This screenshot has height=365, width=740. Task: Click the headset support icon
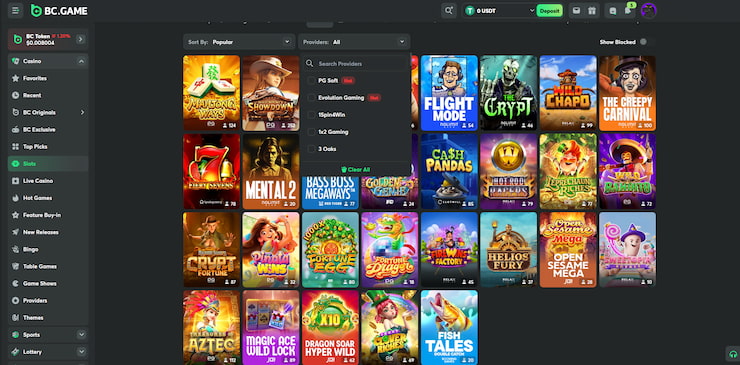pyautogui.click(x=732, y=354)
